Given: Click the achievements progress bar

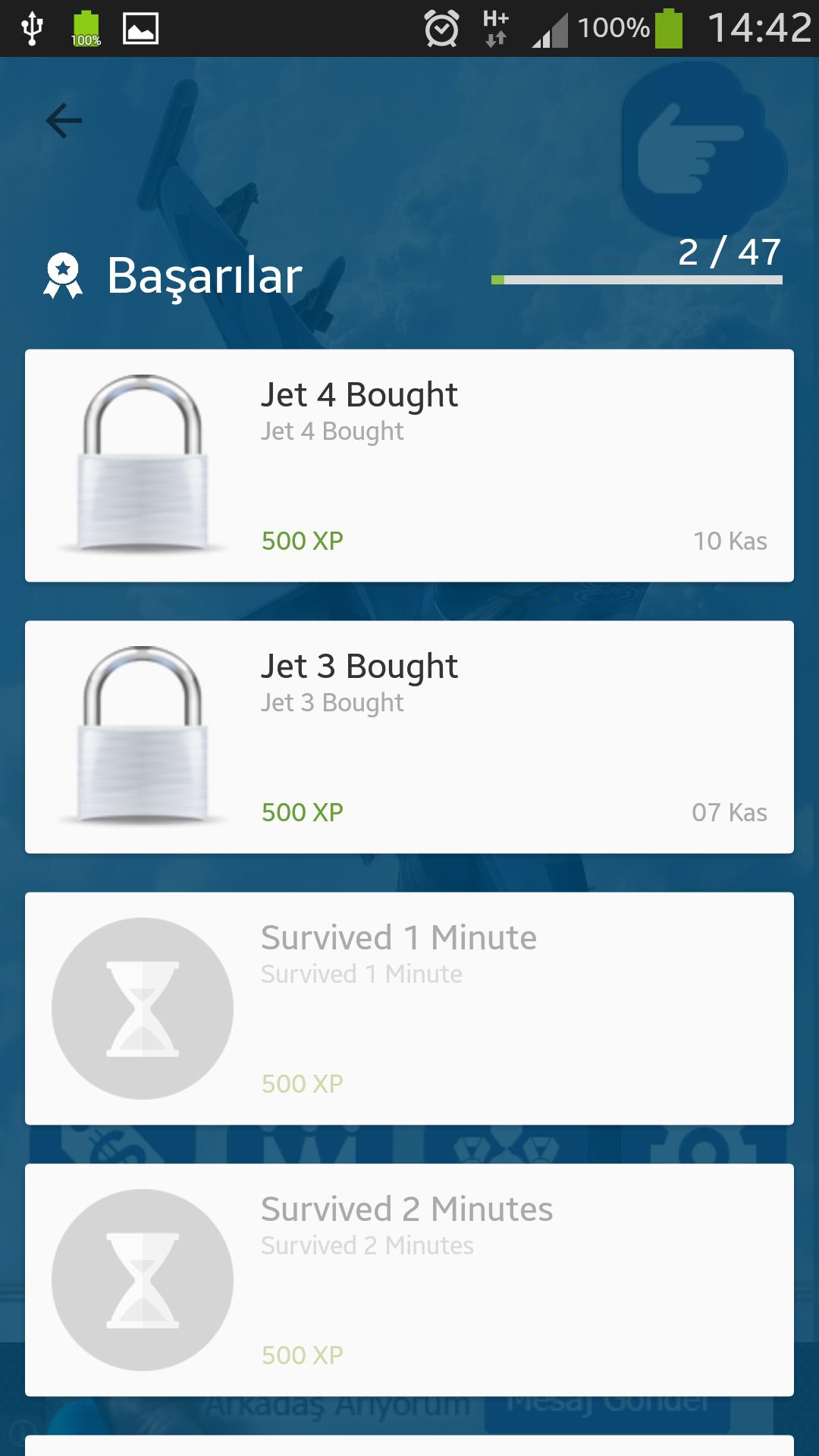Looking at the screenshot, I should (x=636, y=280).
